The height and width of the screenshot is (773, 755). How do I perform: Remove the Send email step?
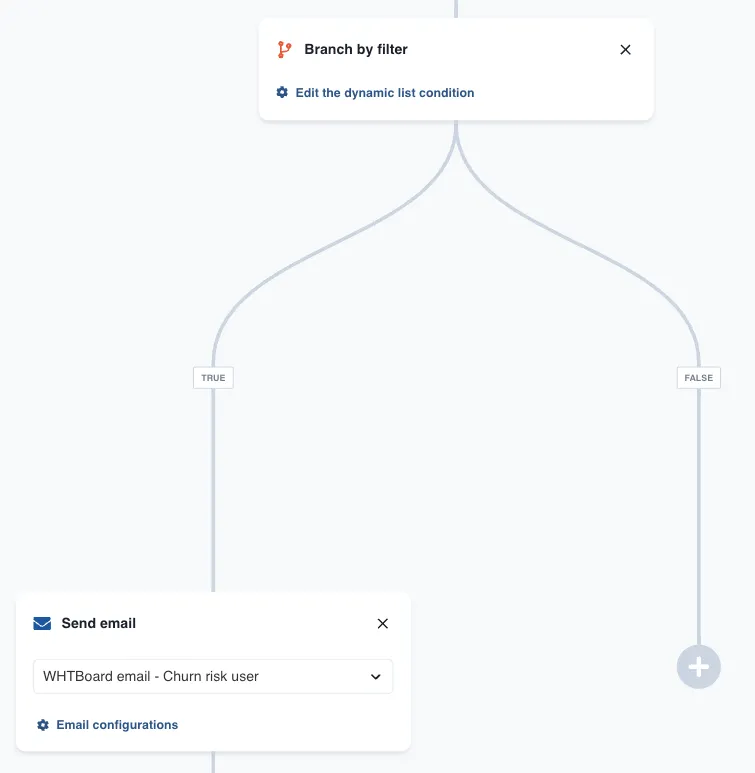tap(382, 623)
